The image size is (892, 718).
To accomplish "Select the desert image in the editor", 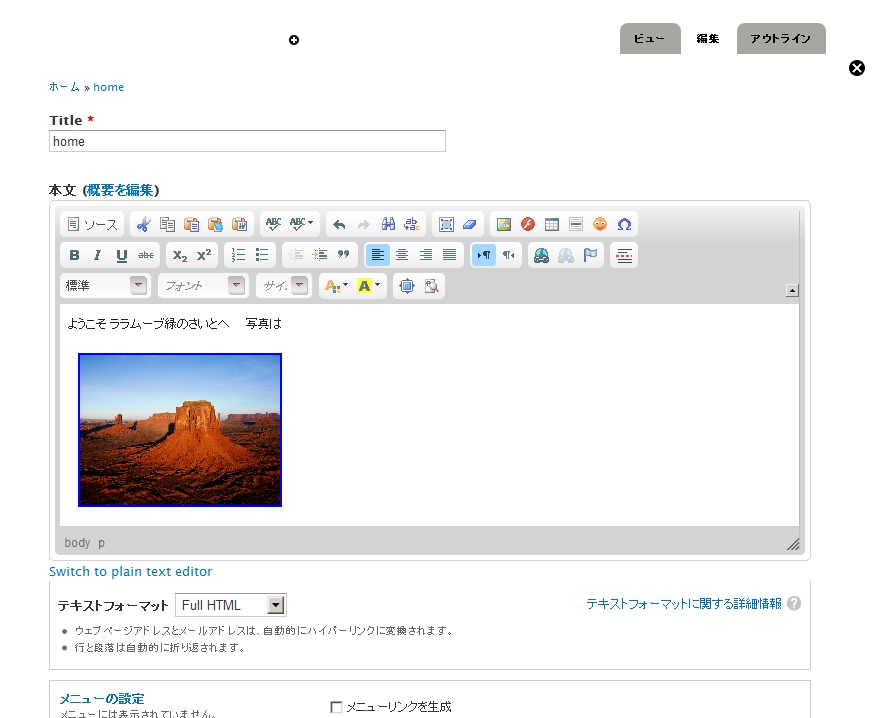I will [180, 430].
